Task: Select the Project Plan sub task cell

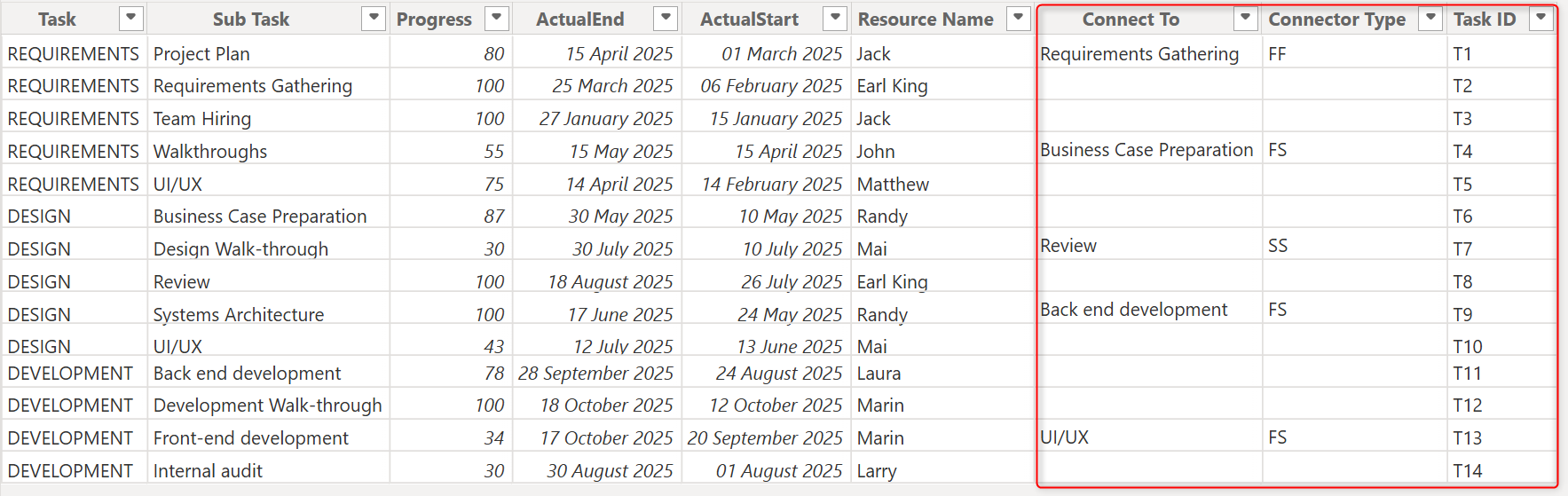Action: 201,54
